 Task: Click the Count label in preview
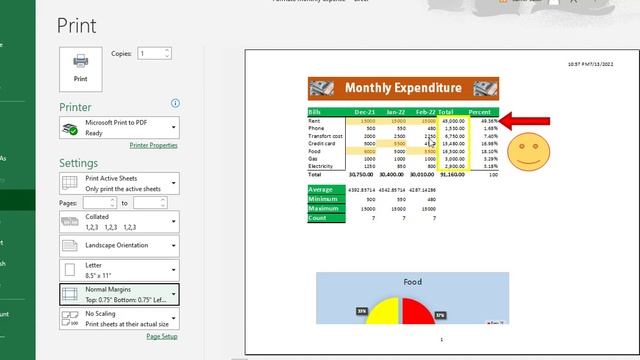point(326,218)
